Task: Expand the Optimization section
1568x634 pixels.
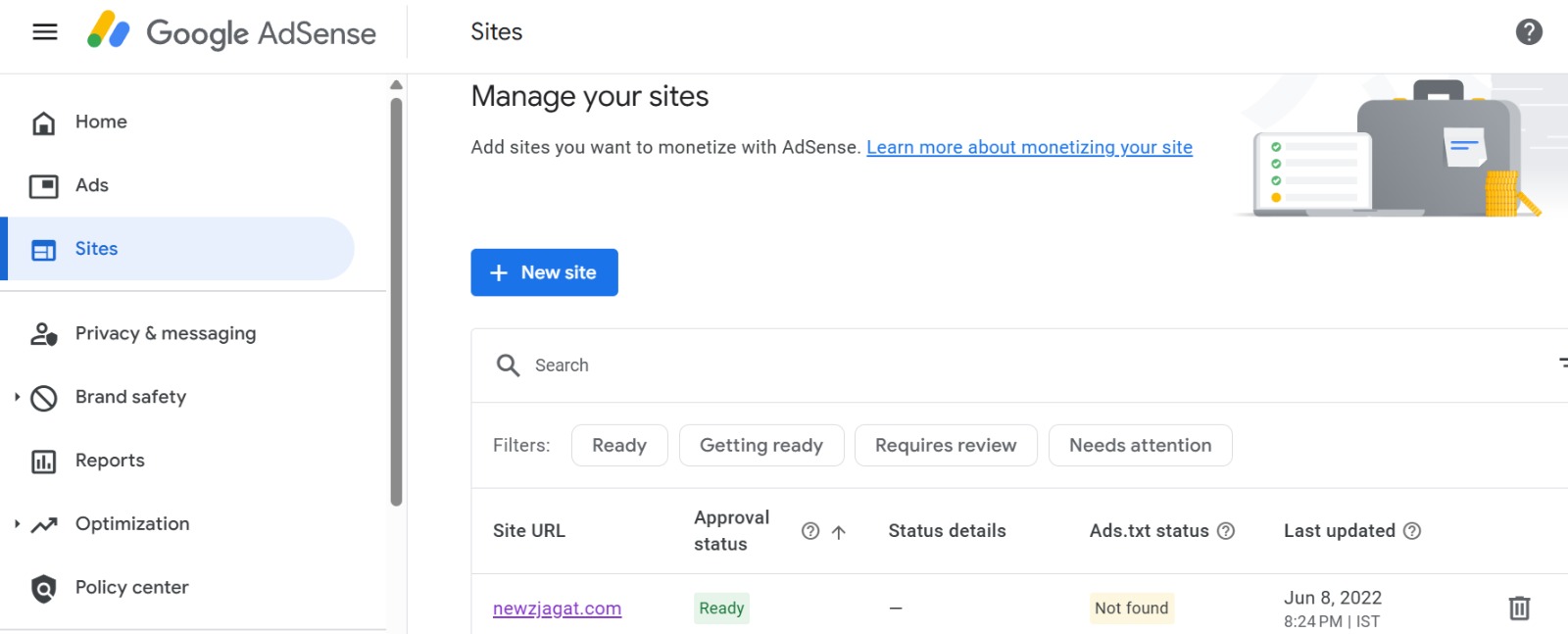Action: (17, 524)
